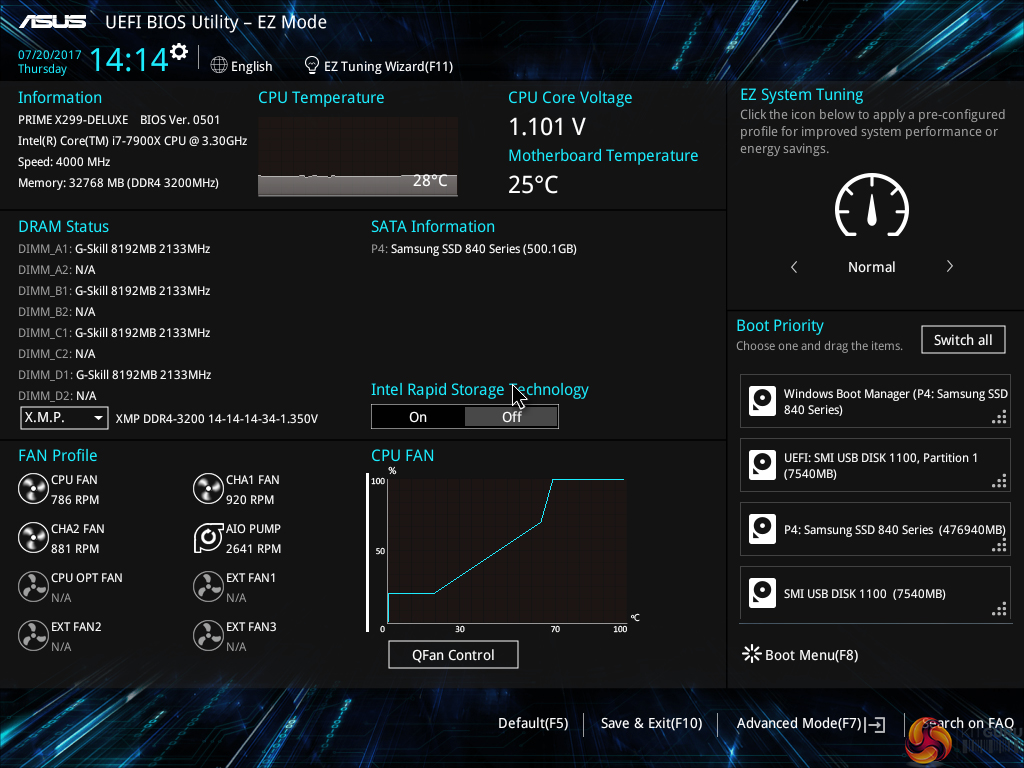Open the time settings gear icon
This screenshot has height=768, width=1024.
pyautogui.click(x=179, y=52)
